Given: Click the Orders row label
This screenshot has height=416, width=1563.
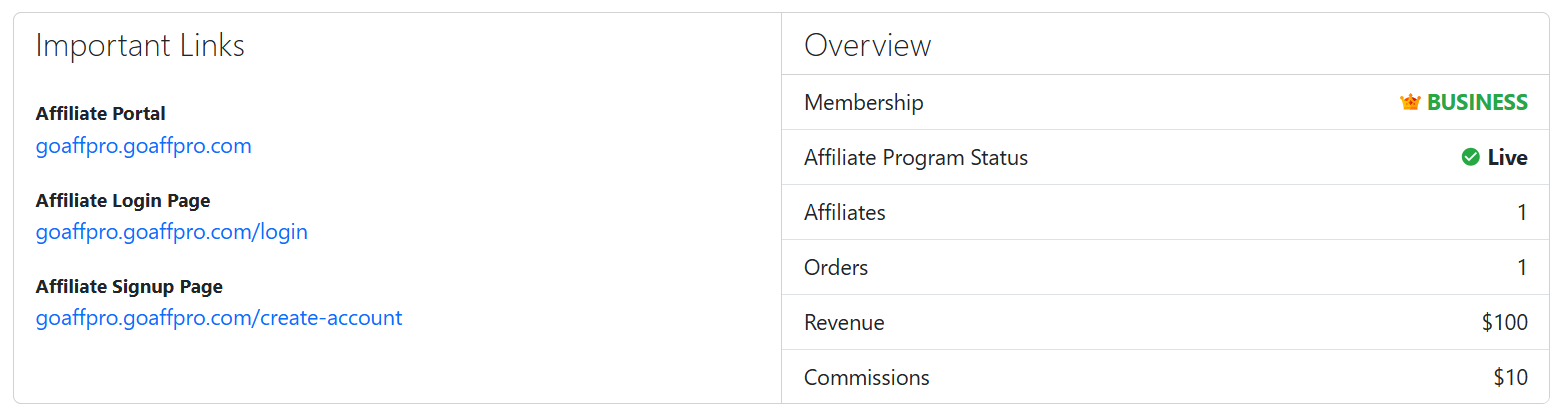Looking at the screenshot, I should (x=835, y=267).
